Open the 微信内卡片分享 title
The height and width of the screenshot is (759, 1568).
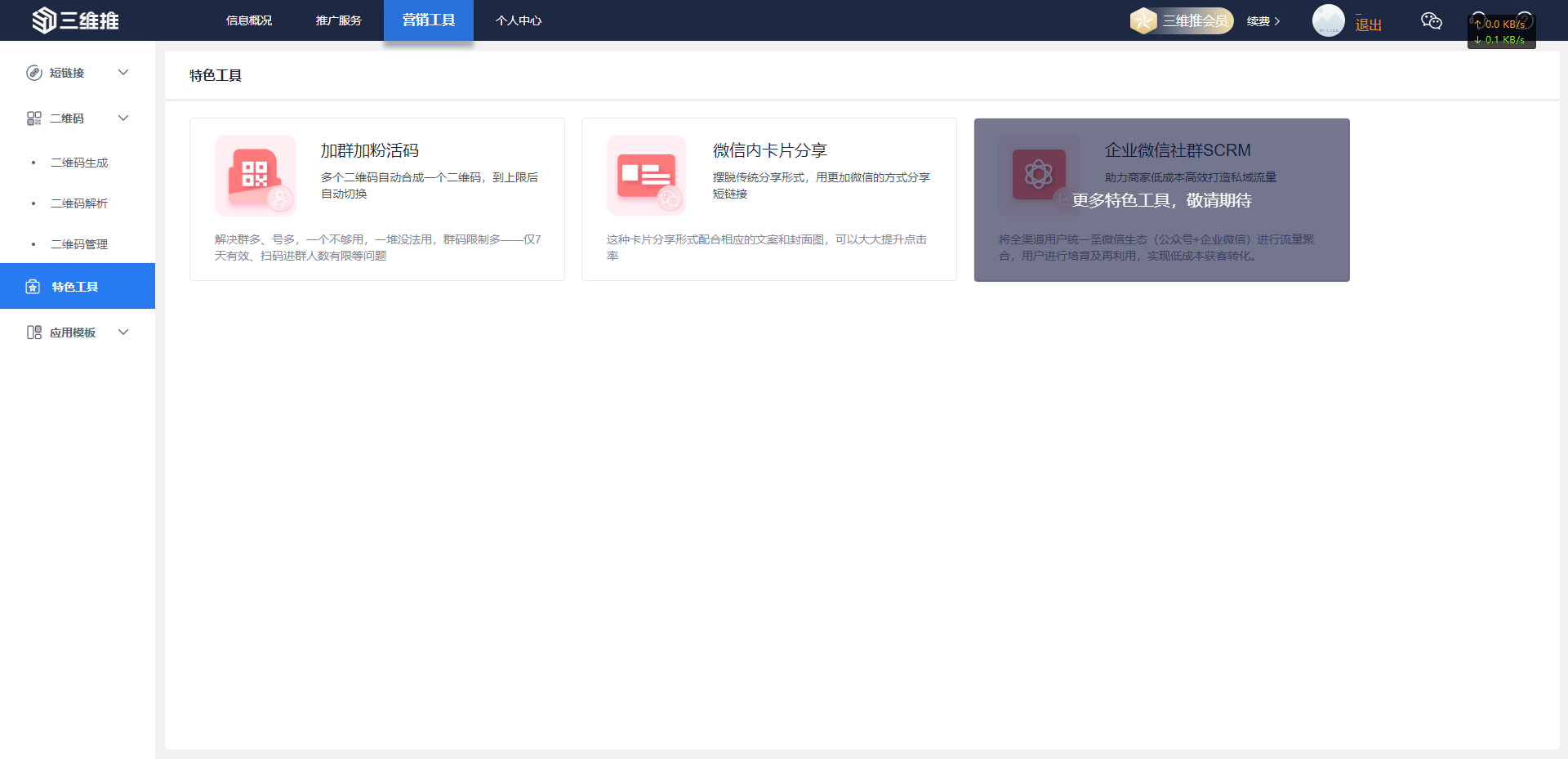click(x=770, y=150)
